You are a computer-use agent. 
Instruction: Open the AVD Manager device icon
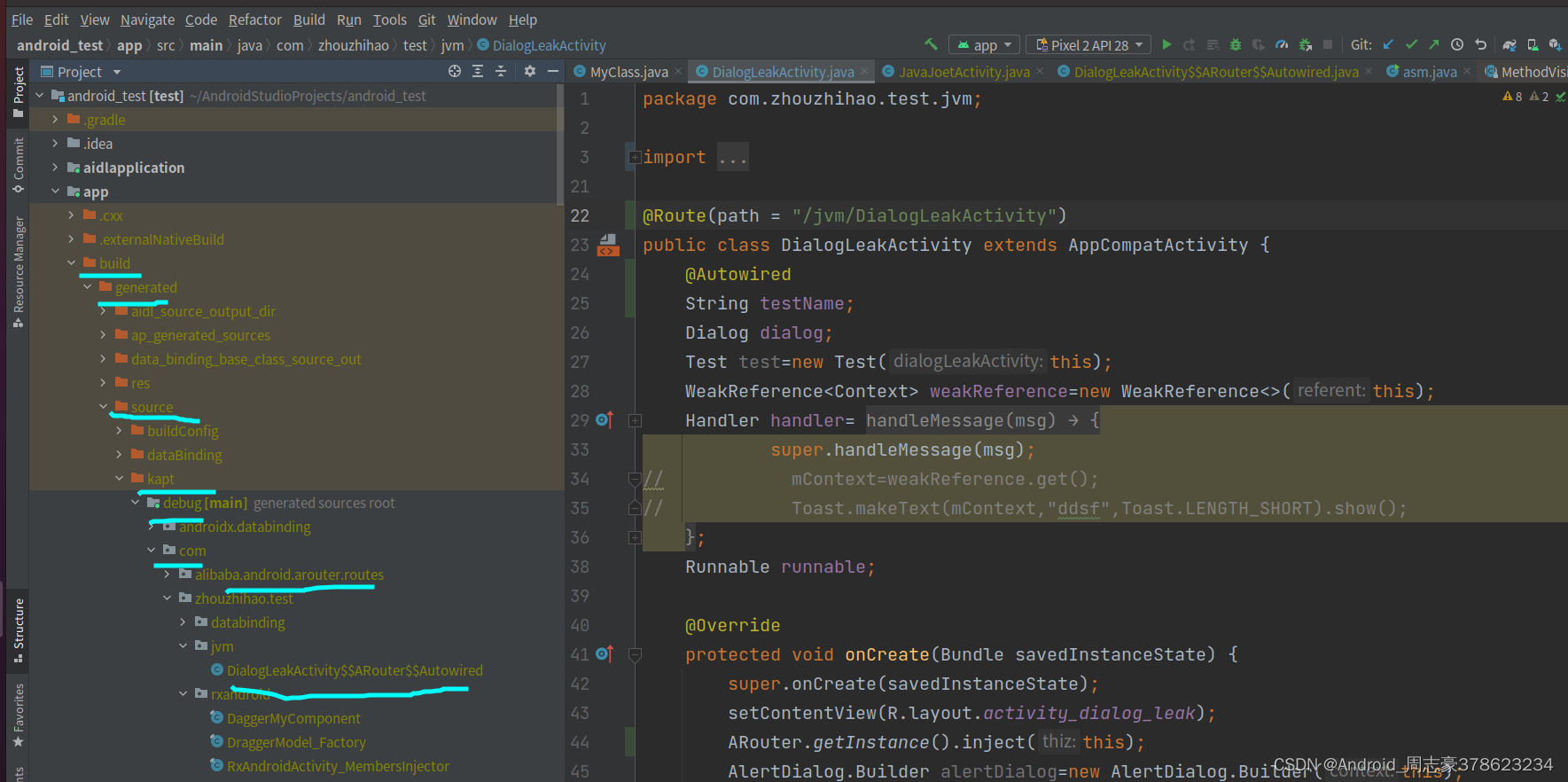pyautogui.click(x=1533, y=44)
